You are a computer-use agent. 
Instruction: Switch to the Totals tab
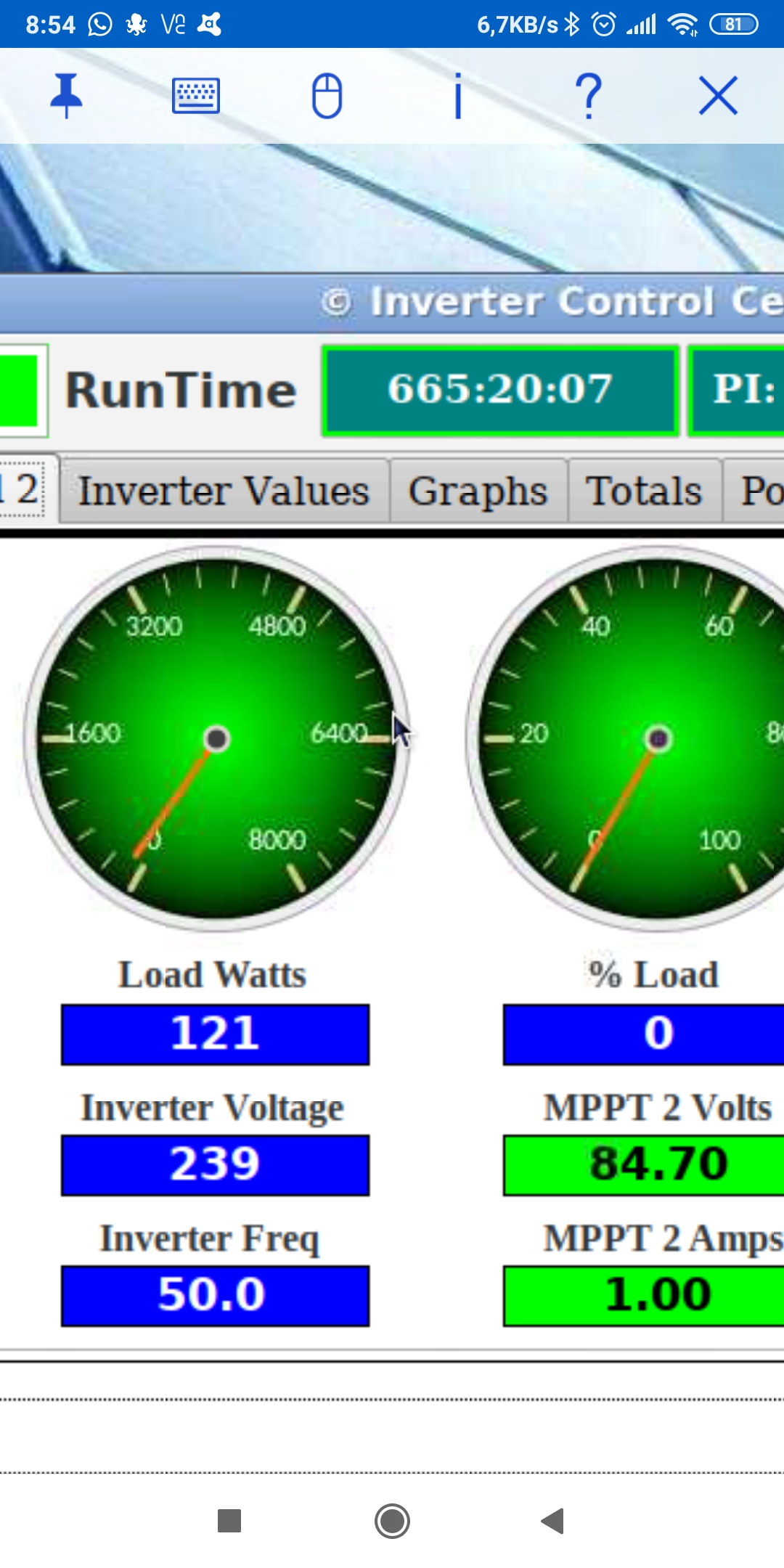[645, 491]
